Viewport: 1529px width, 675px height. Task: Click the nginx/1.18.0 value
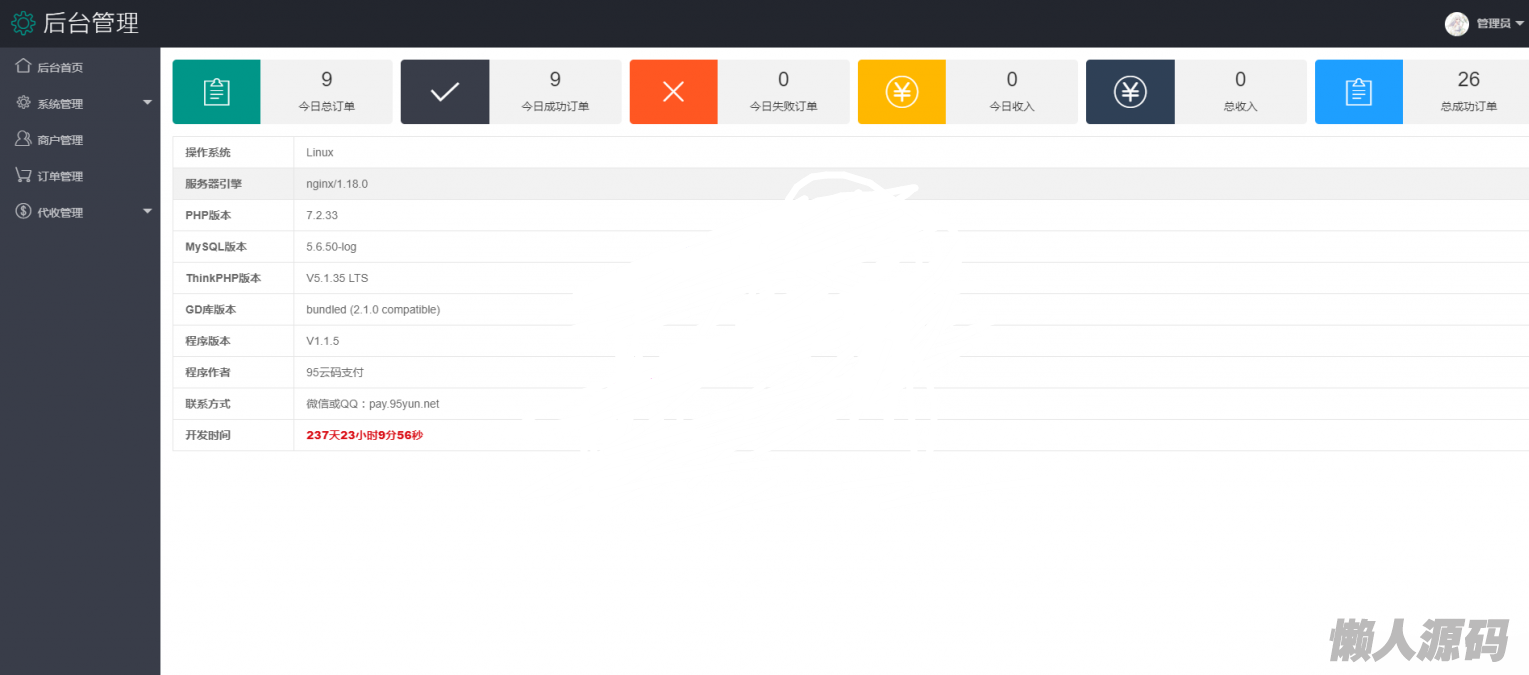point(337,184)
